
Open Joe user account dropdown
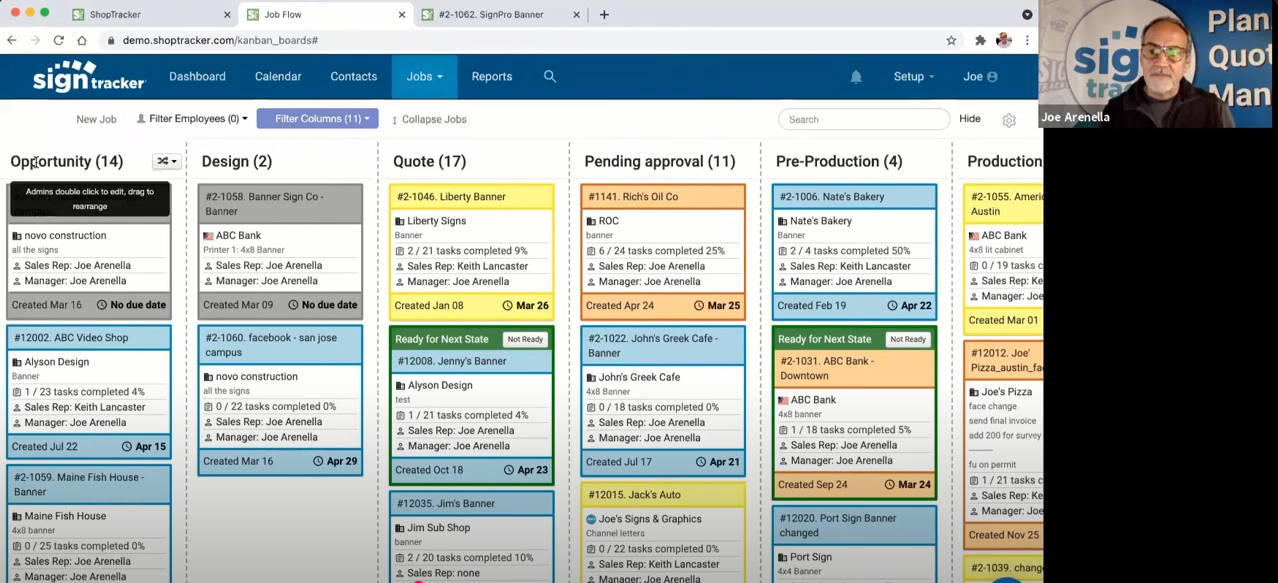pos(980,76)
